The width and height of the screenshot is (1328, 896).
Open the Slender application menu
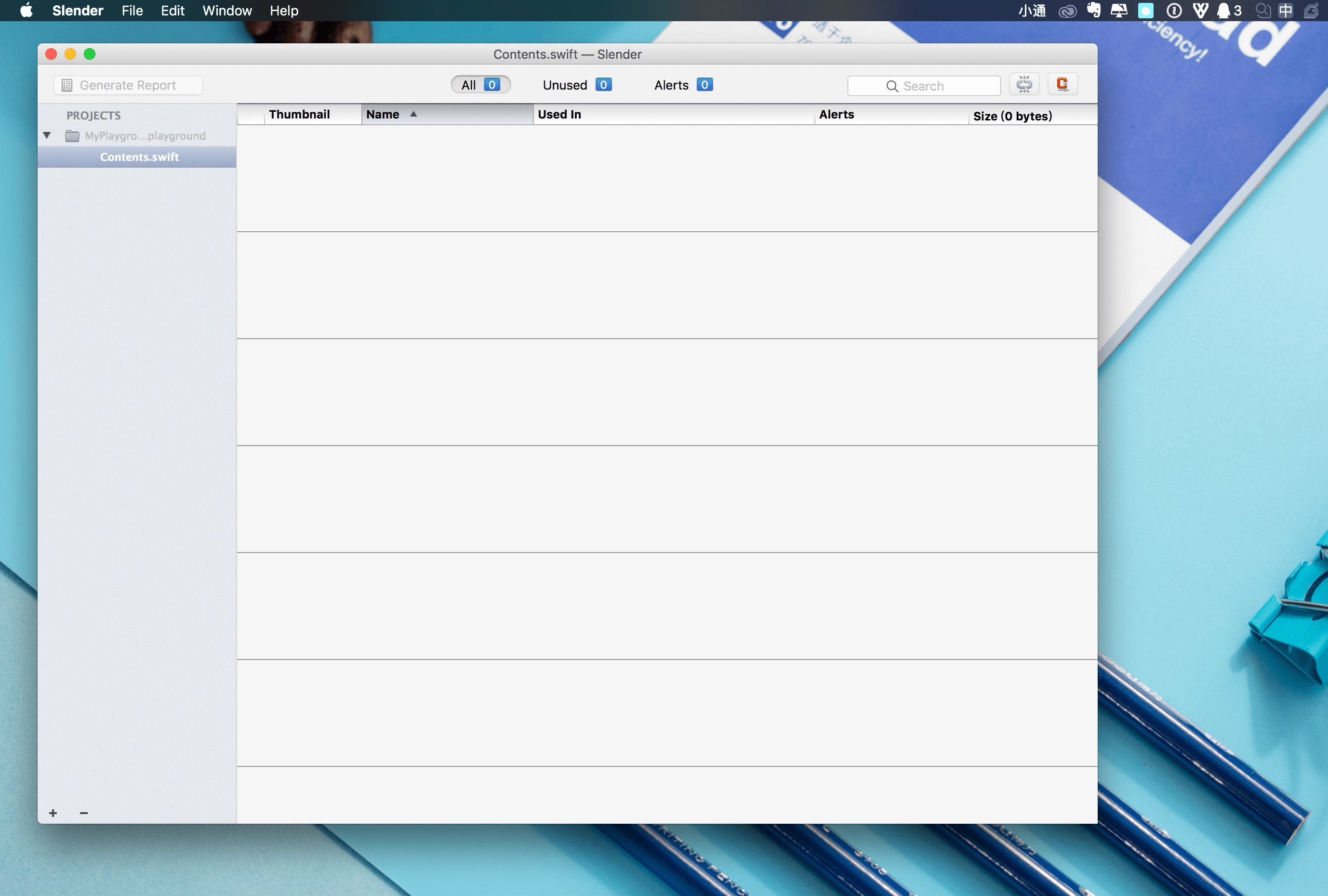point(78,10)
